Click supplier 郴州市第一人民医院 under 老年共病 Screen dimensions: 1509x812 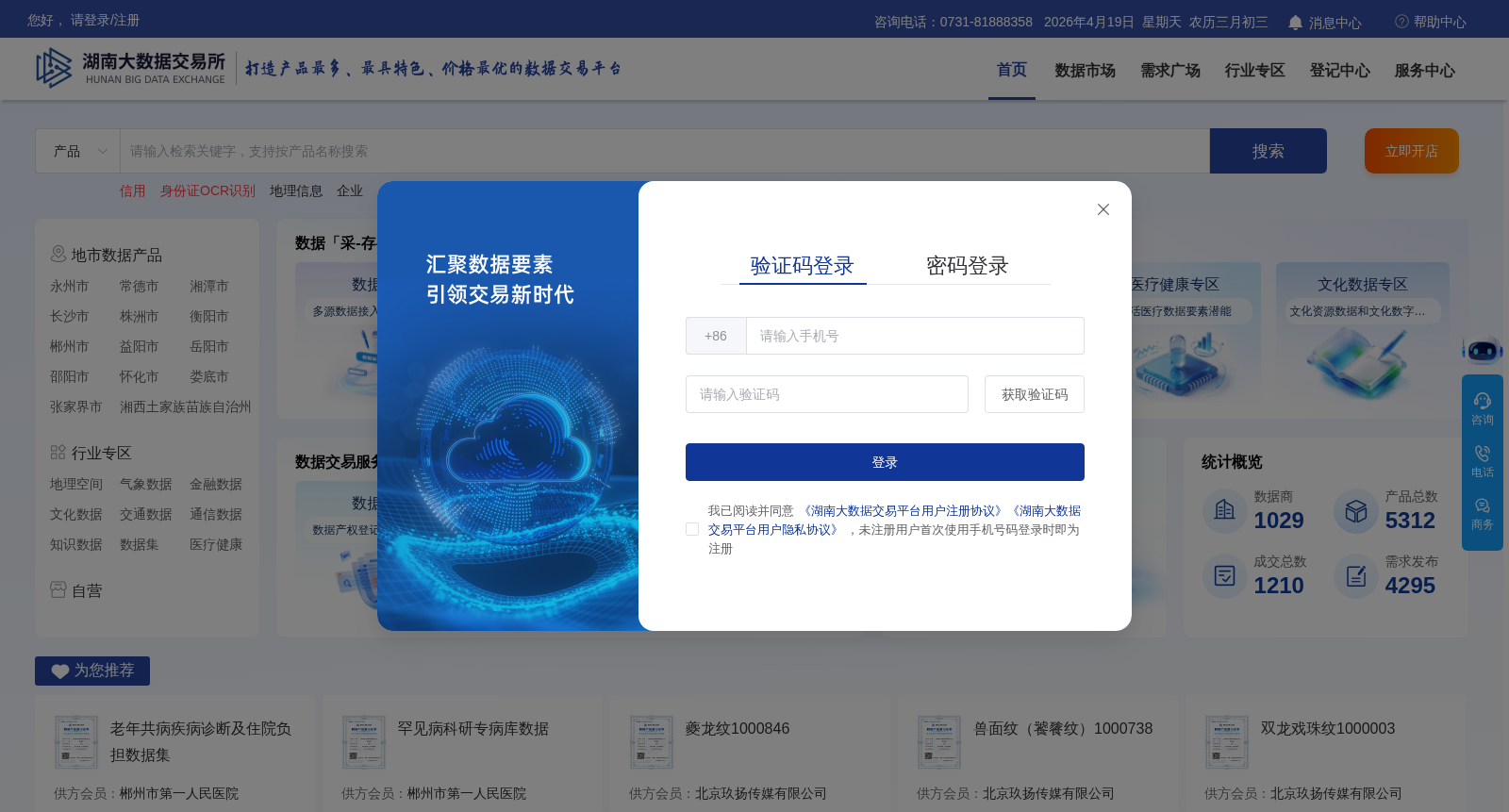click(179, 793)
